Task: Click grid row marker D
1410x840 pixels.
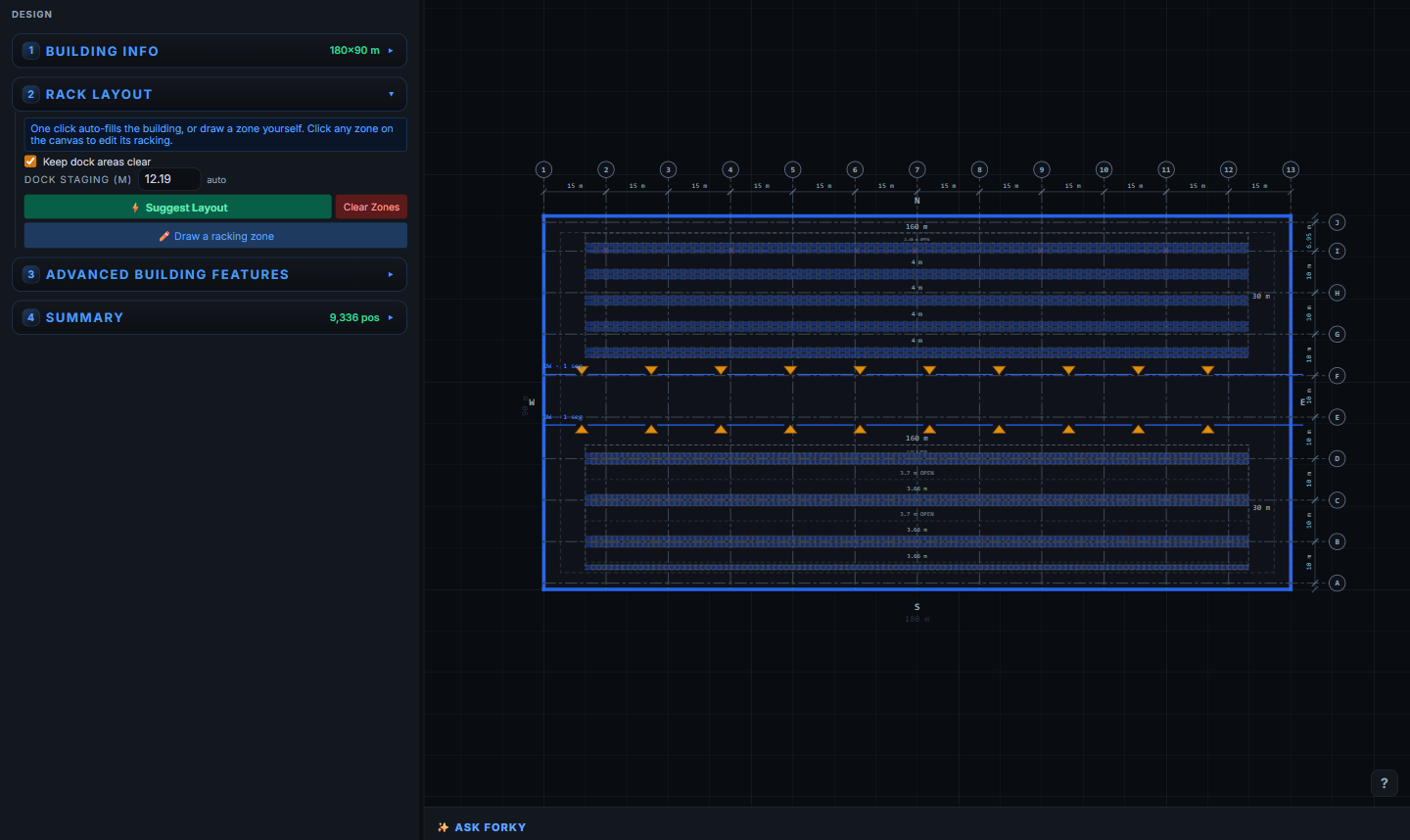Action: click(1338, 458)
